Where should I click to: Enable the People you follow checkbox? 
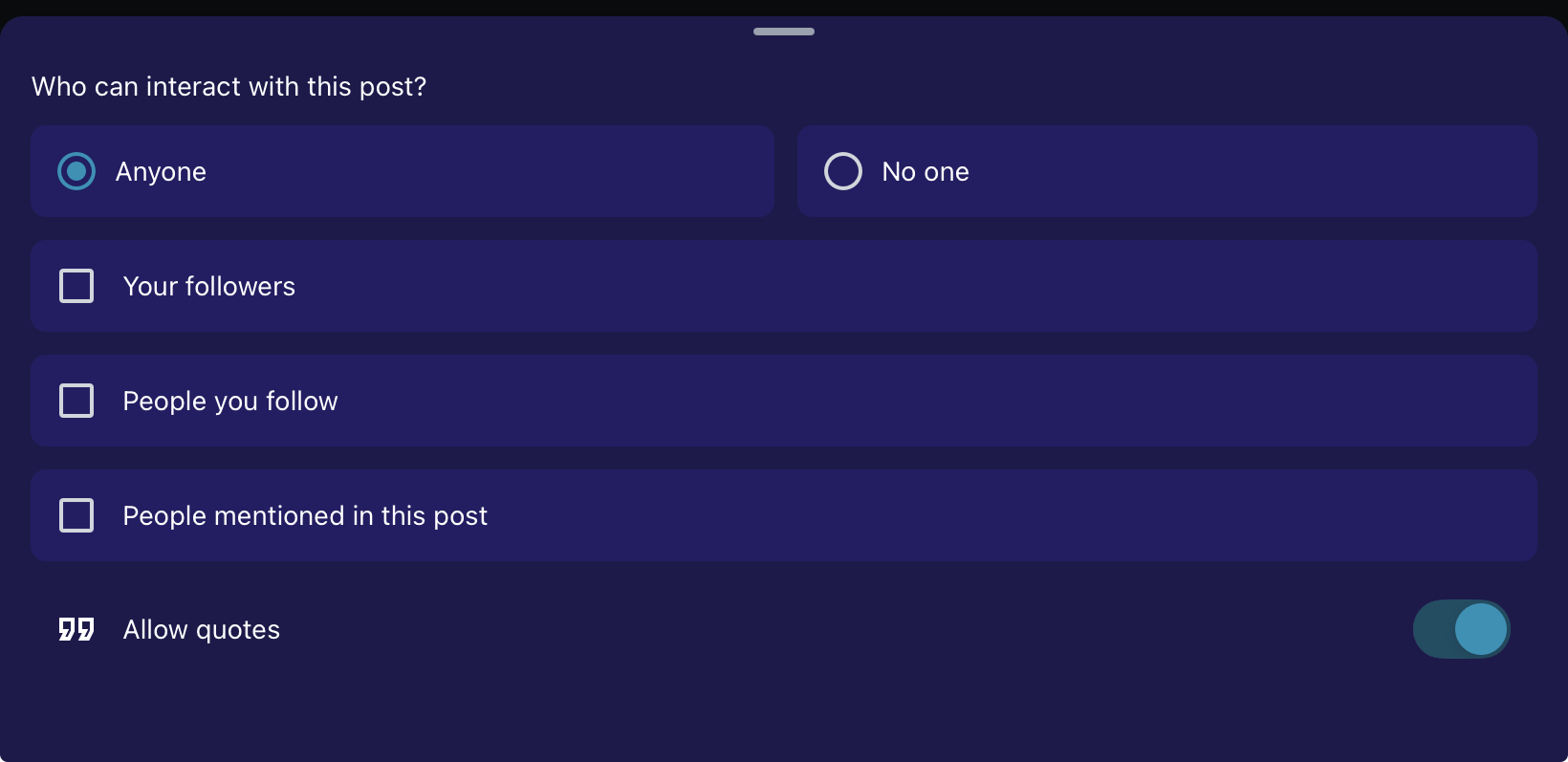[76, 401]
